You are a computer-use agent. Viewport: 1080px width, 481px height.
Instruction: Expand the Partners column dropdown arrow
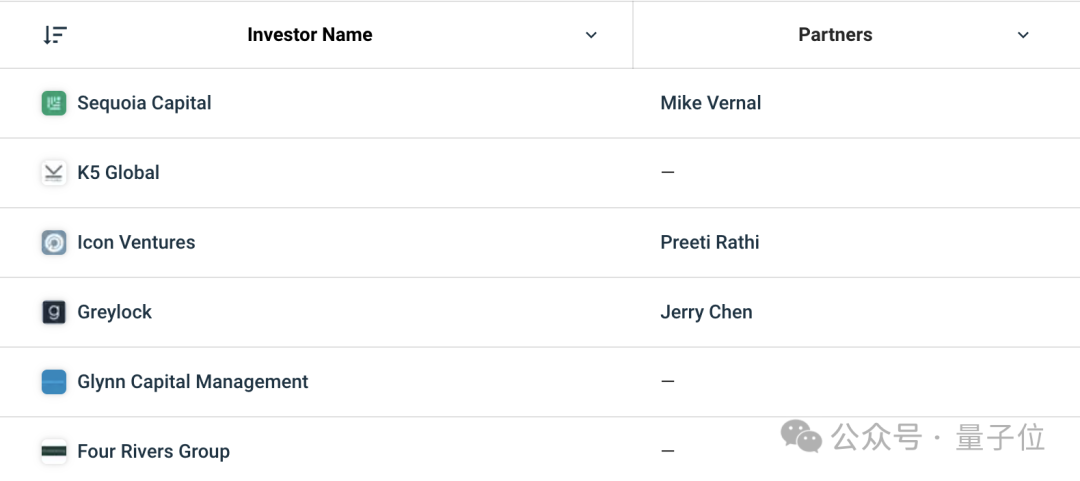(x=1024, y=35)
